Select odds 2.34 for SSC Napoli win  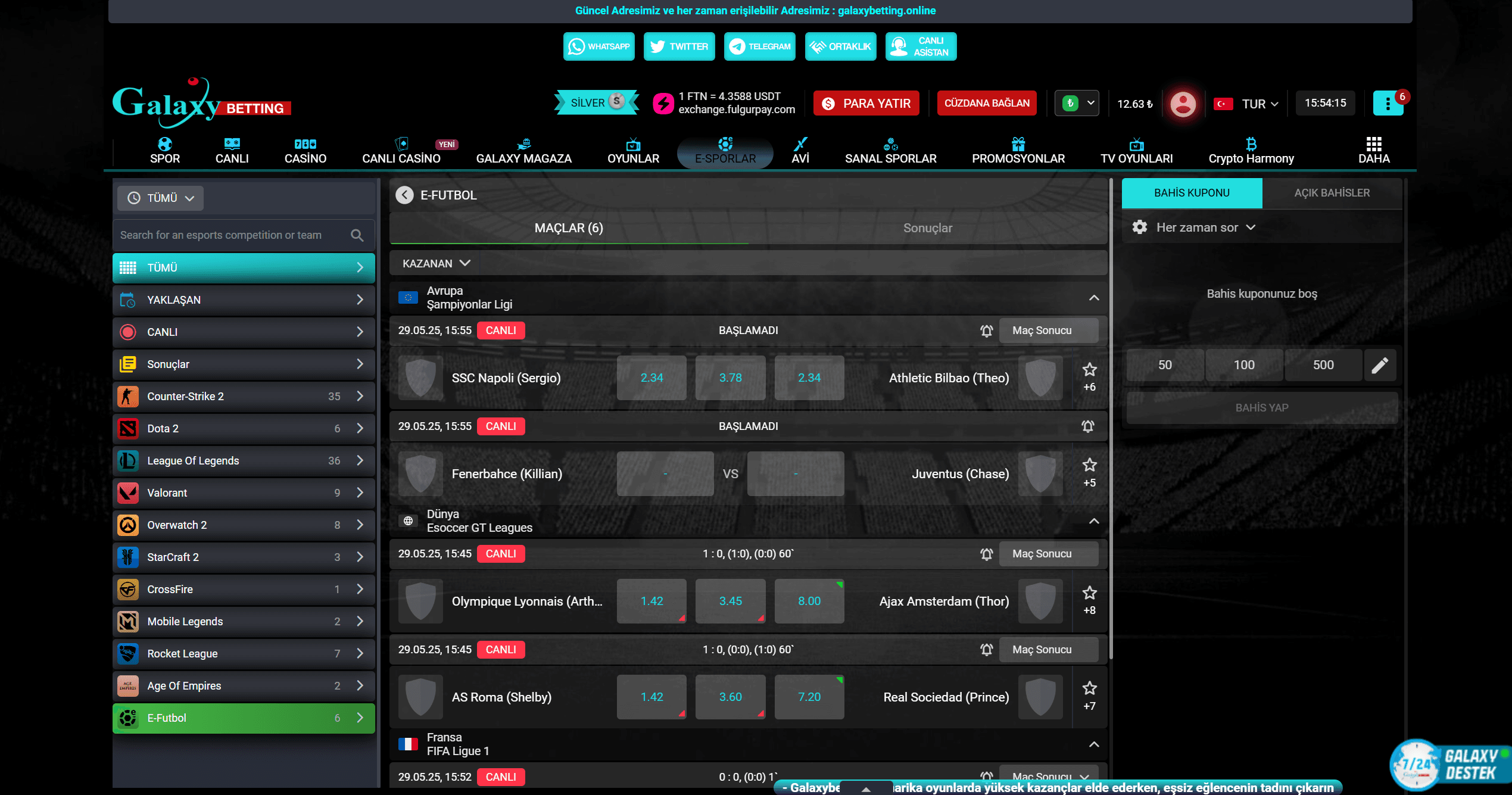[x=651, y=378]
